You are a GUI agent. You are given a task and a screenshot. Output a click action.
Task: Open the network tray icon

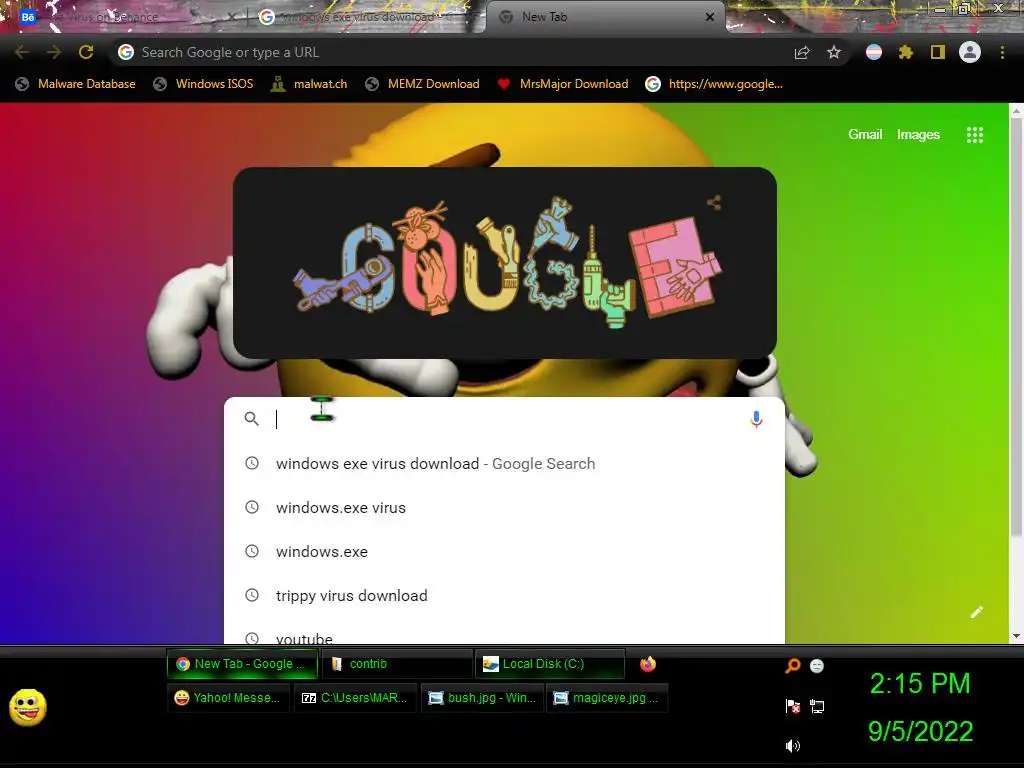[817, 706]
